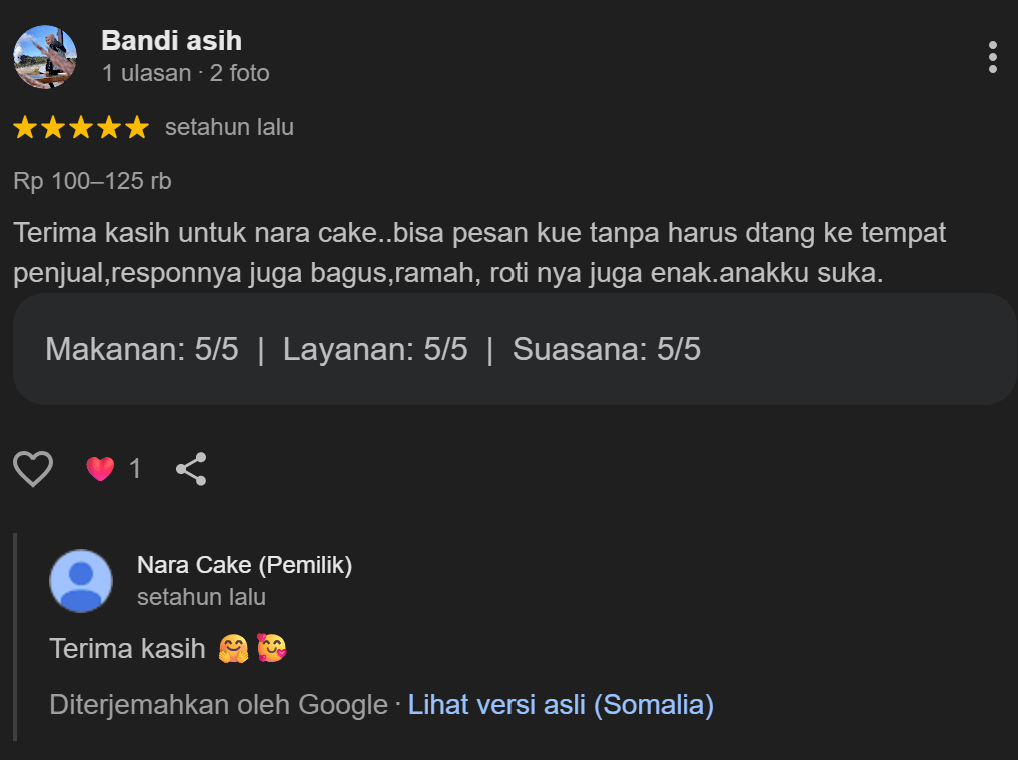Open Lihat versi asli (Somalia) link
Screen dimensions: 1018x760
(x=560, y=705)
